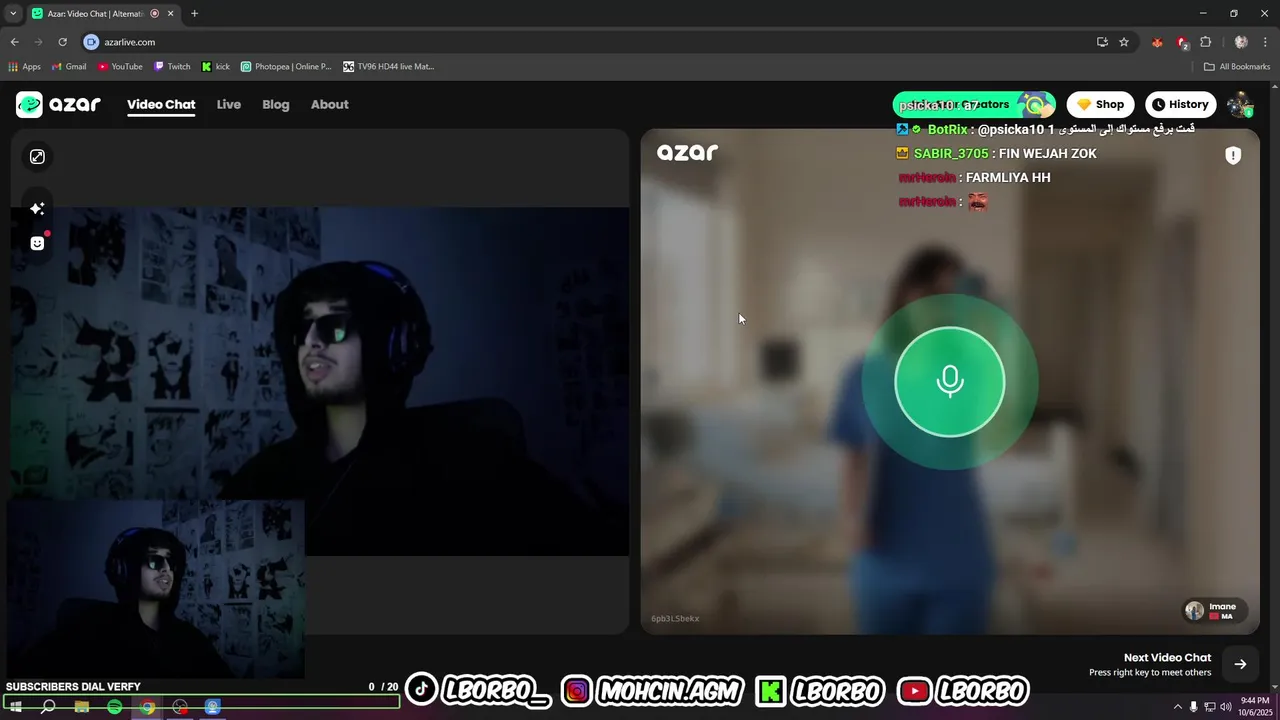Screen dimensions: 1280x720
Task: Open the camera site-permission icon in address bar
Action: 91,42
